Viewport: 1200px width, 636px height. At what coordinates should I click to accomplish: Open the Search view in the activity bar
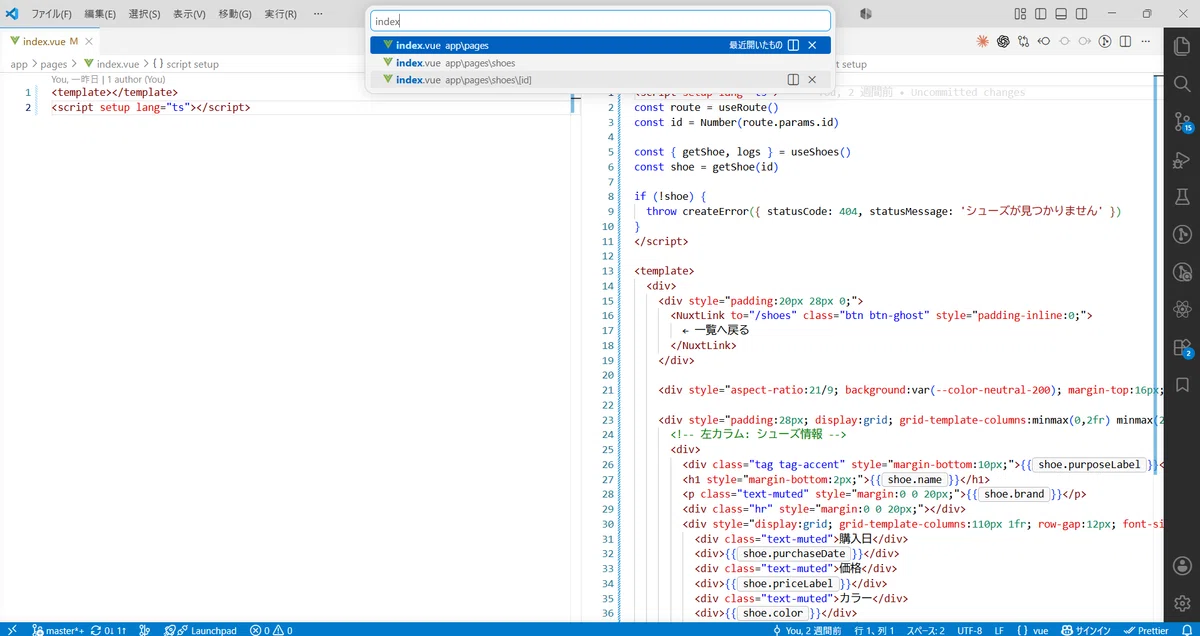pyautogui.click(x=1182, y=83)
